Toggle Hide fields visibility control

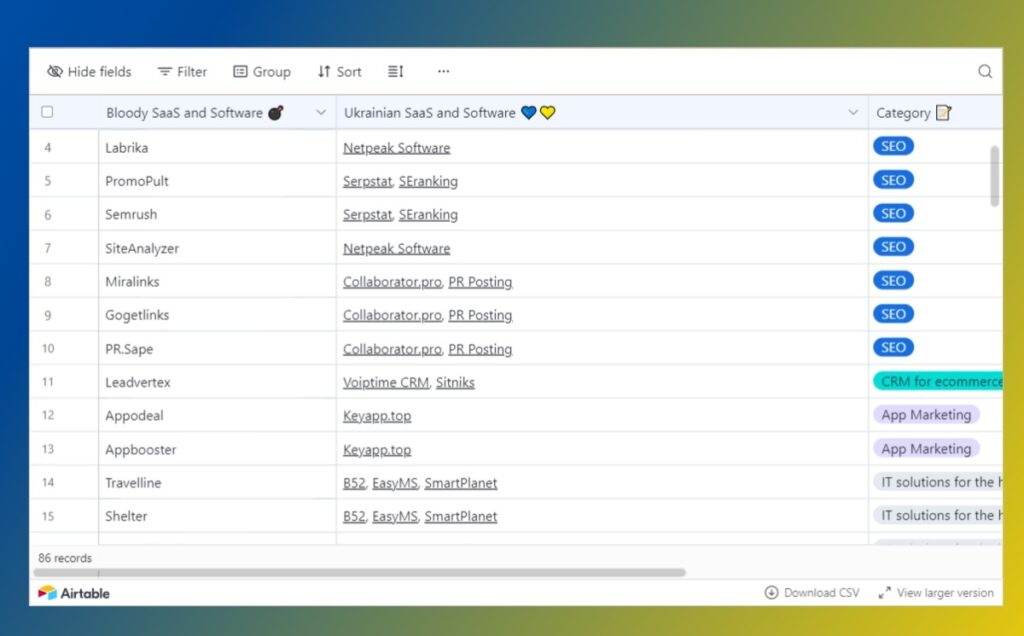tap(89, 72)
